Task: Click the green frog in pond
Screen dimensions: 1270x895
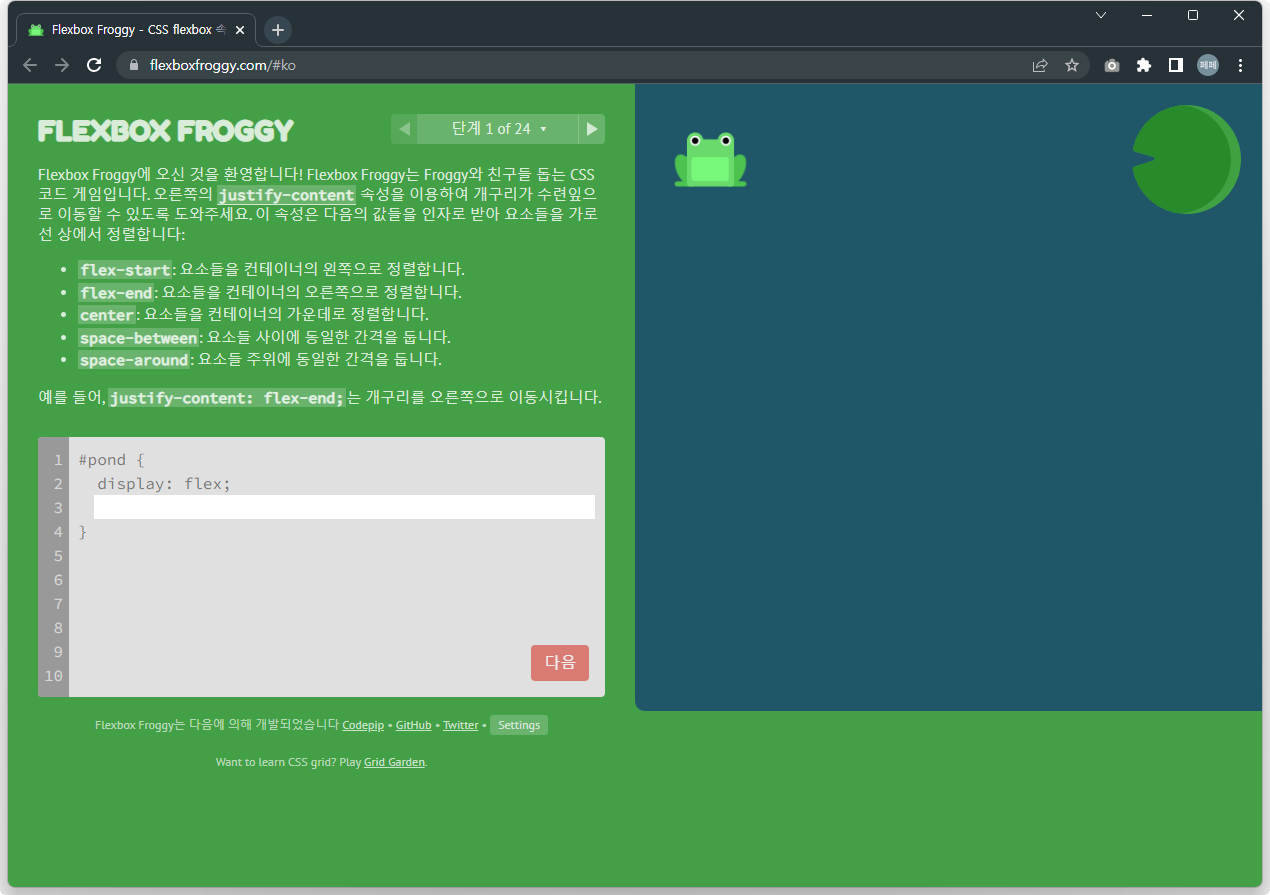Action: pos(711,160)
